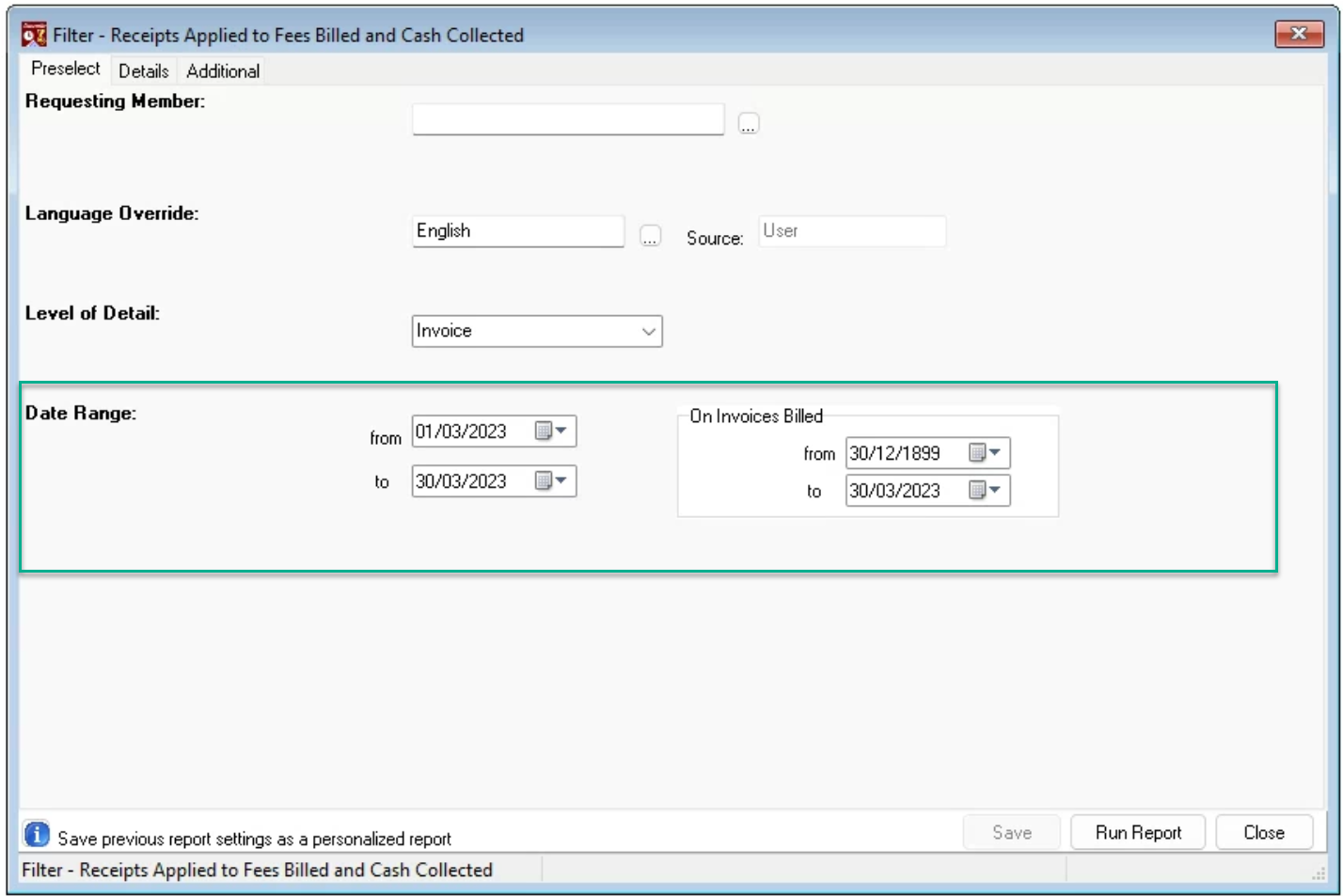Viewport: 1343px width, 896px height.
Task: Click the disabled Save button
Action: (1012, 832)
